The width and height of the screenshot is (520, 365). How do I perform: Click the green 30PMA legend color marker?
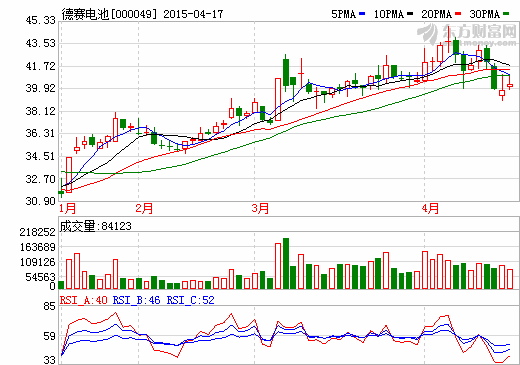click(506, 14)
